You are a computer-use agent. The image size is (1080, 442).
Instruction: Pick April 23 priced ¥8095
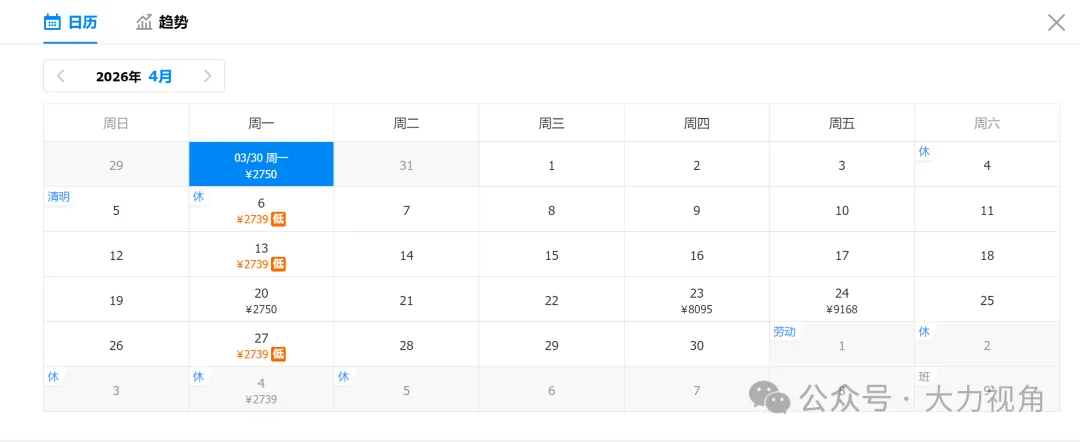(697, 301)
